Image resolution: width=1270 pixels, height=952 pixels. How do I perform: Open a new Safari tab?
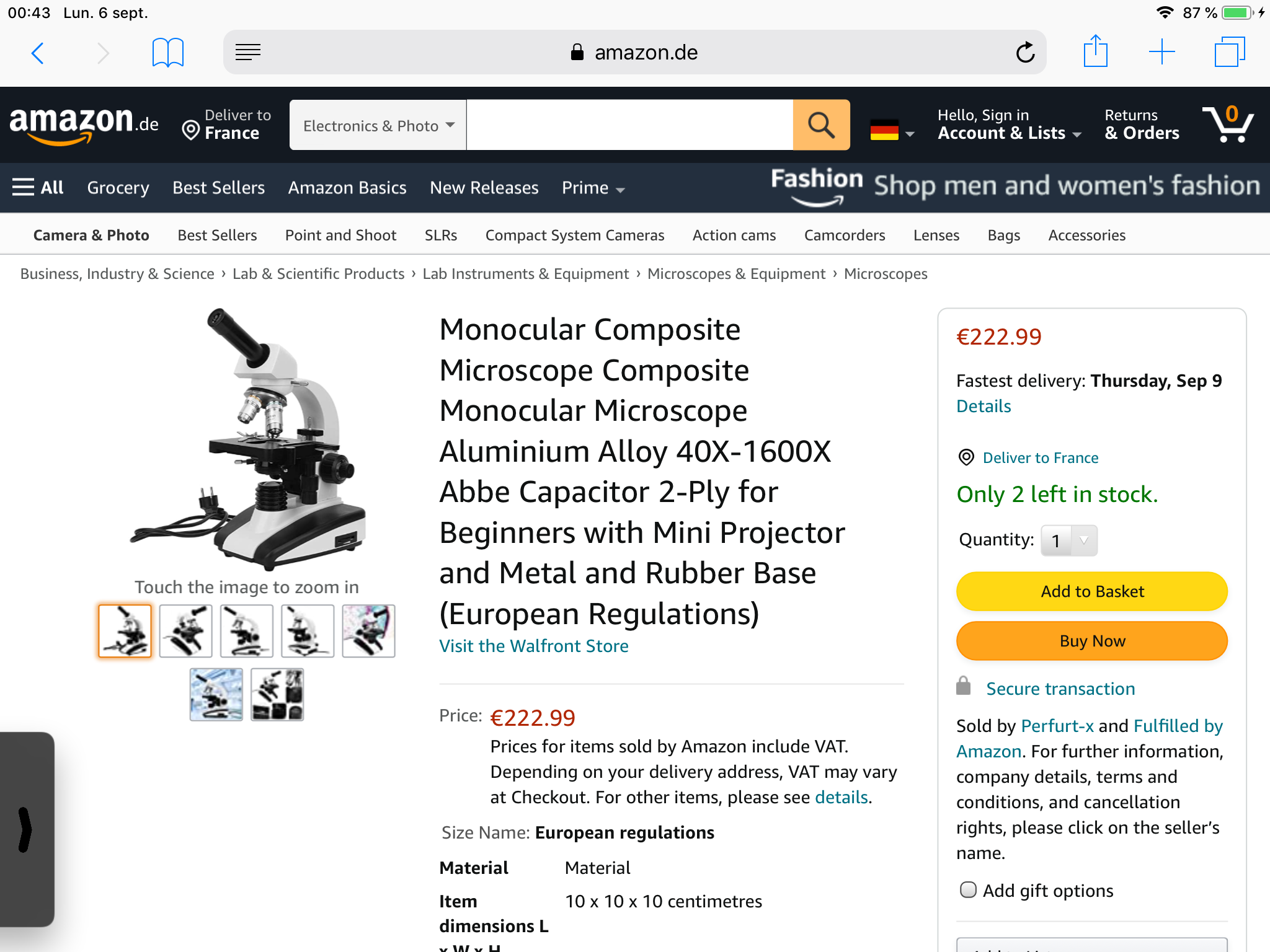click(1161, 52)
